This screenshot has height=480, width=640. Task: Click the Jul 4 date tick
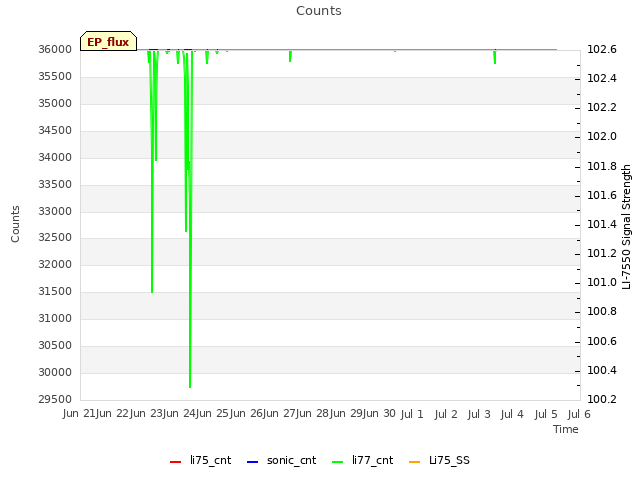pos(512,414)
